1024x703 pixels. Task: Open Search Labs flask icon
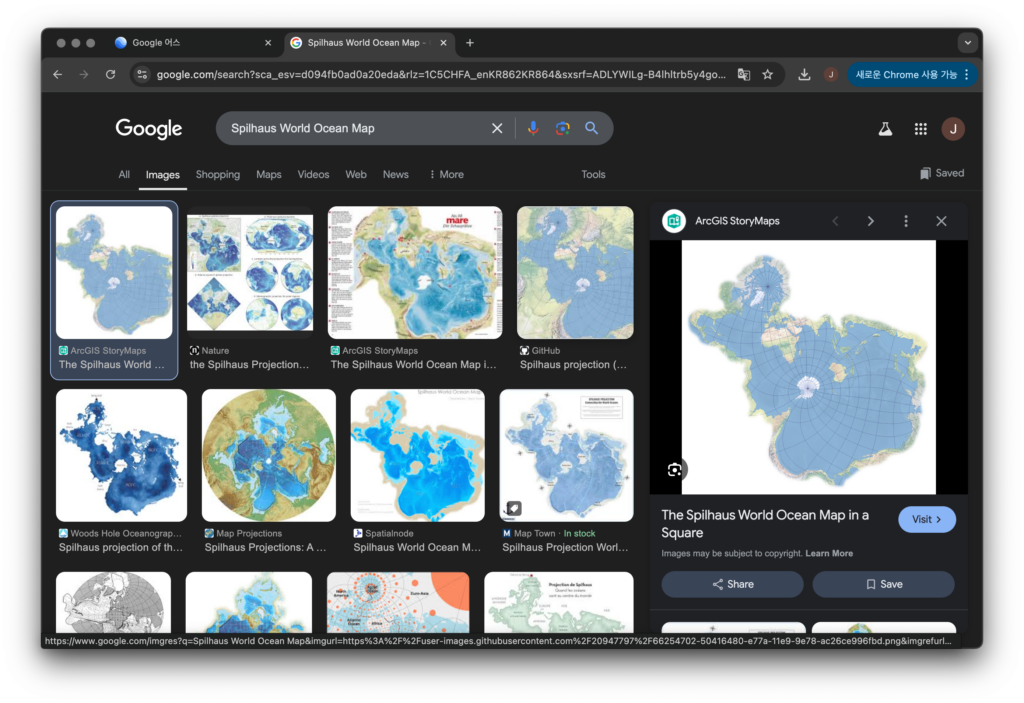click(x=885, y=129)
